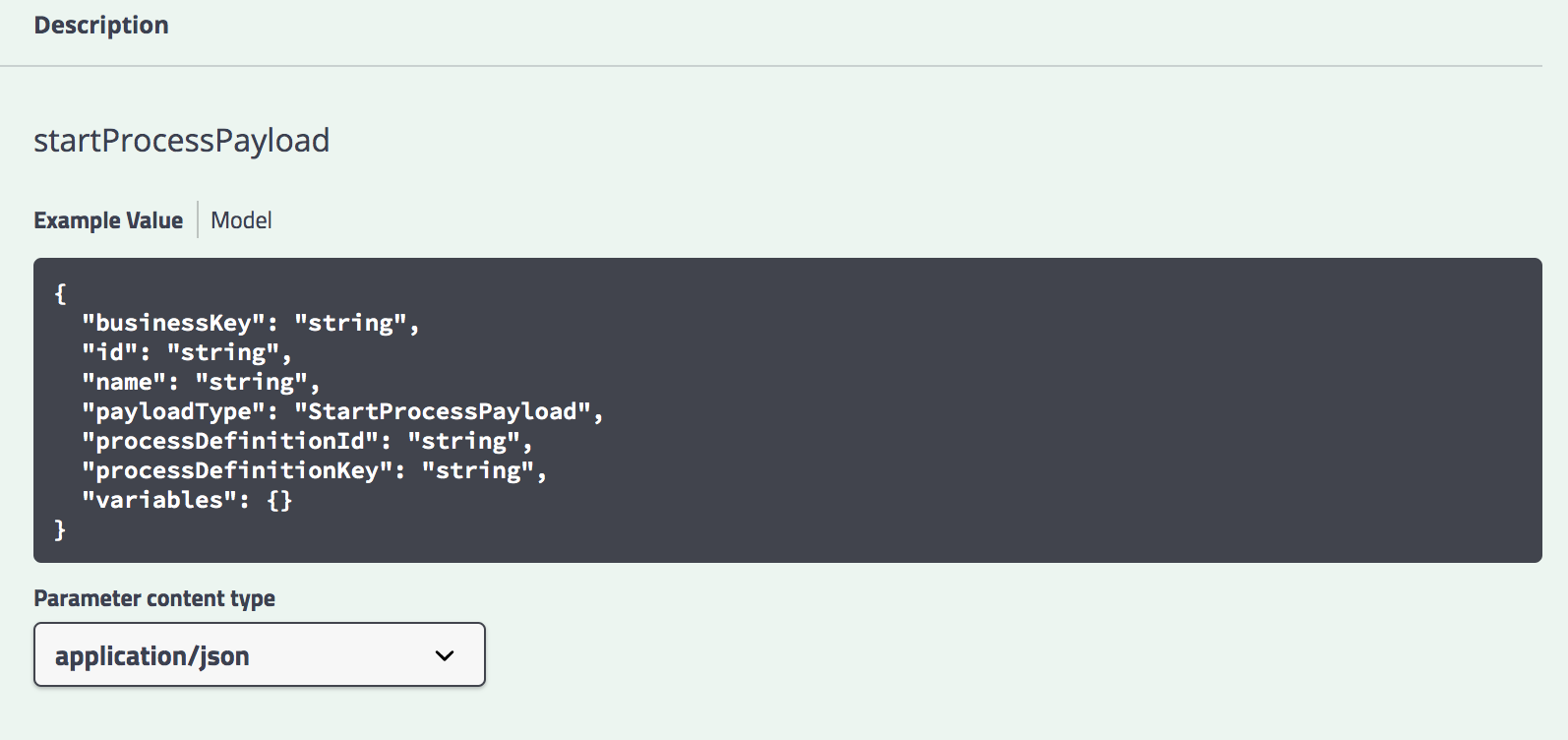Click the opening brace of the example payload
1568x740 pixels.
click(59, 292)
